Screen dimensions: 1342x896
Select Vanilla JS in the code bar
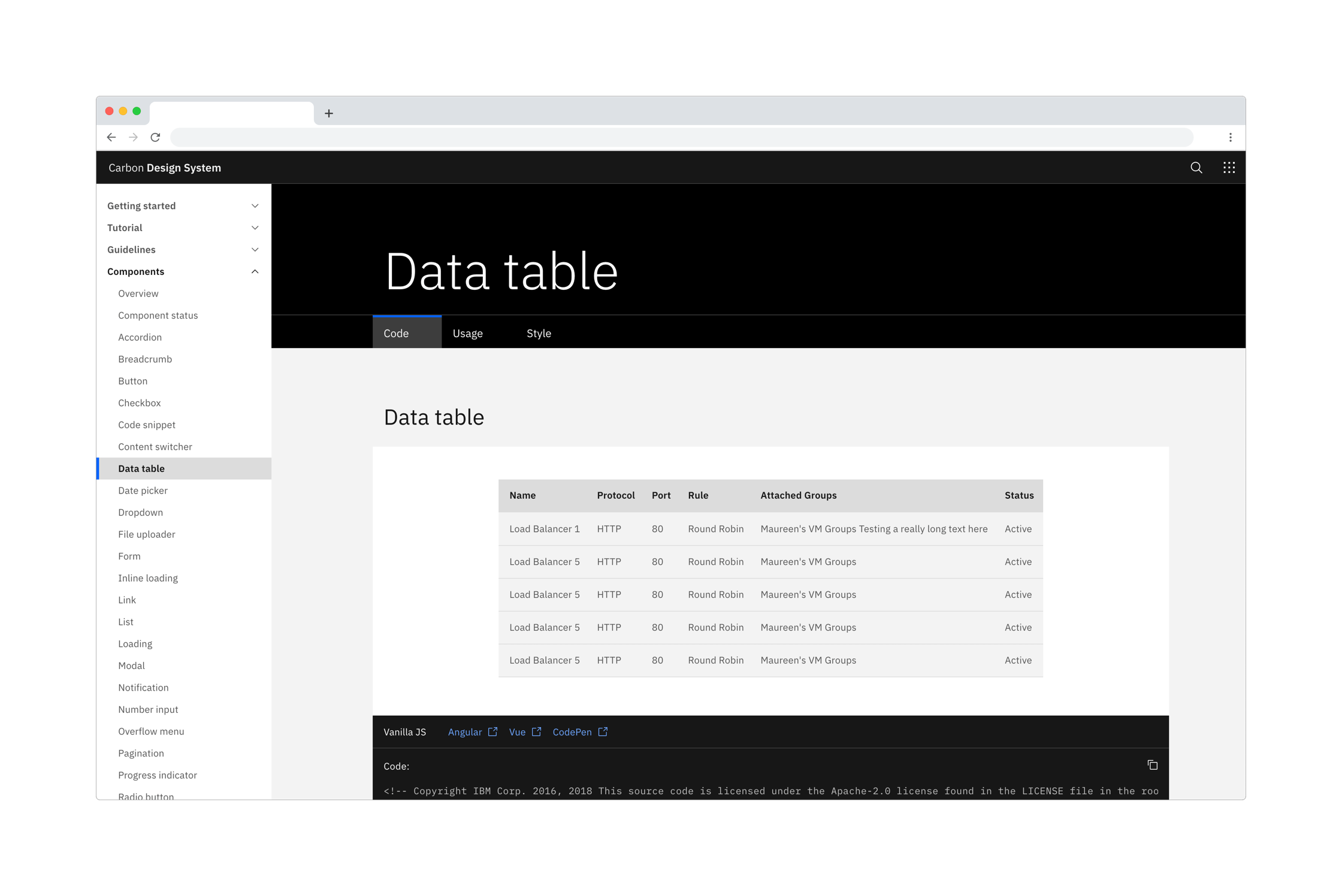405,731
